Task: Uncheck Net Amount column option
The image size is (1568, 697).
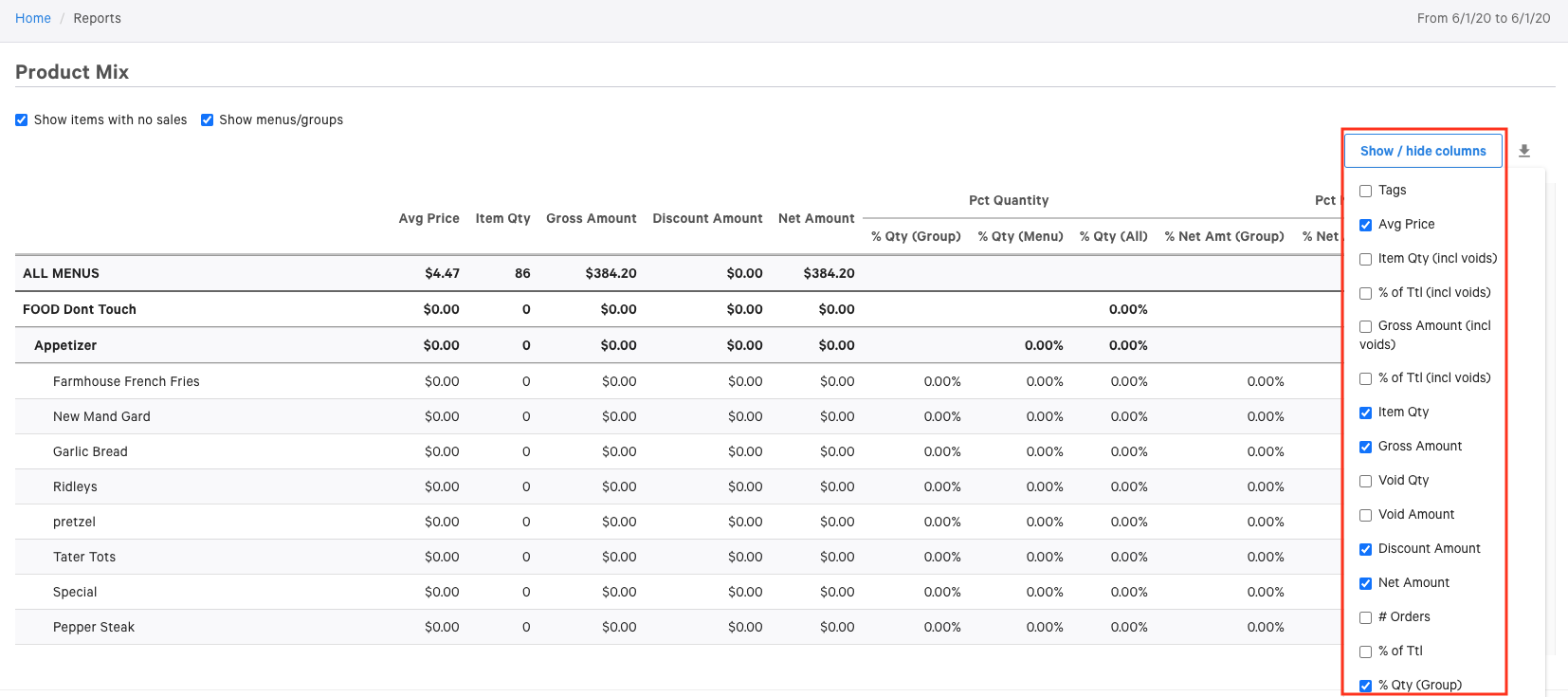Action: click(1365, 583)
